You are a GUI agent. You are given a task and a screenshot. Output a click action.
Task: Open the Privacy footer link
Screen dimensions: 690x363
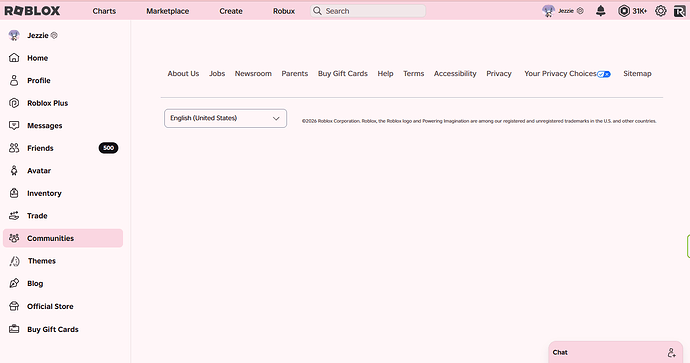pos(499,73)
